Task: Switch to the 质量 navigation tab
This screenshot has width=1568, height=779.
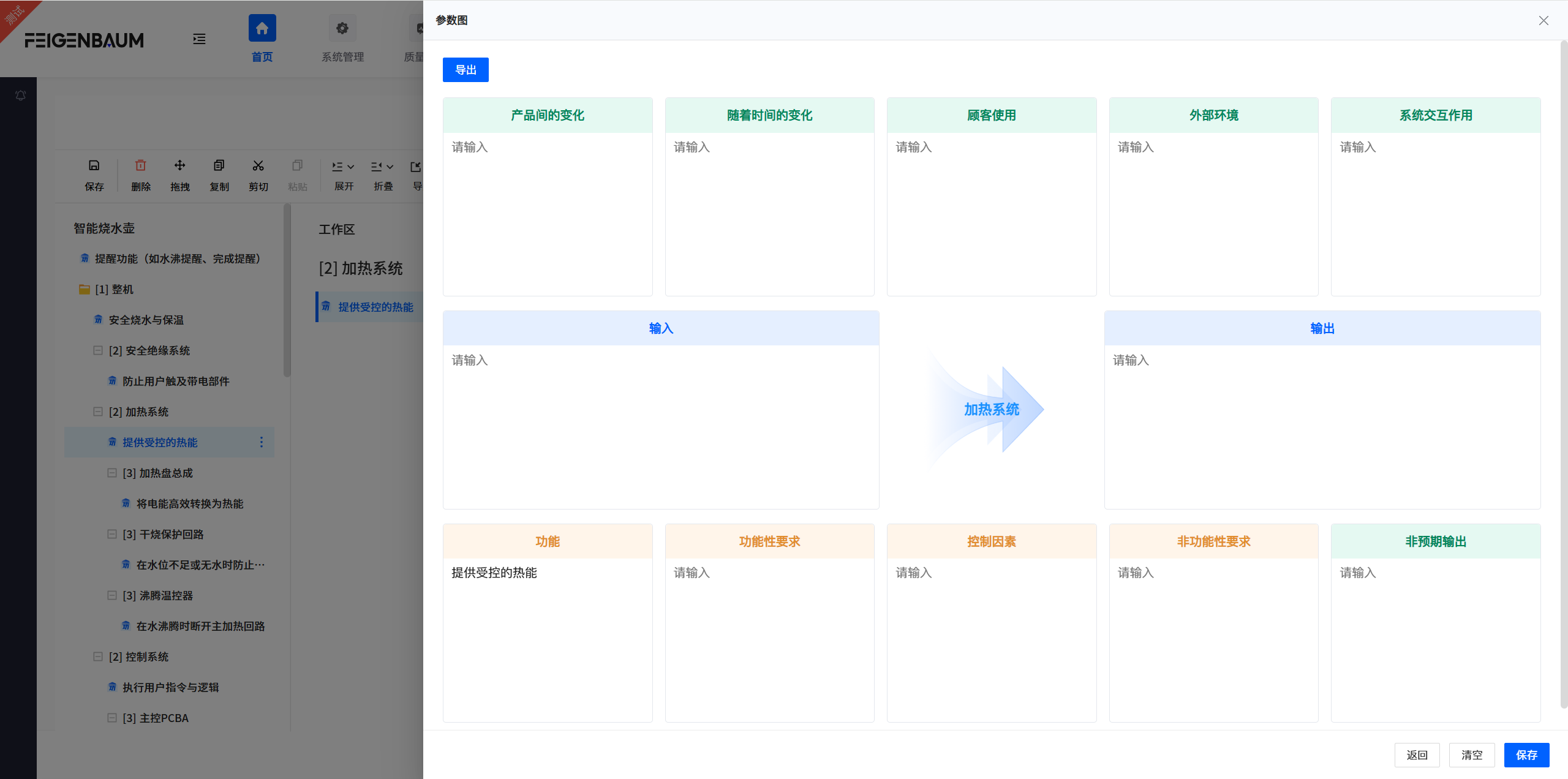Action: (x=418, y=28)
